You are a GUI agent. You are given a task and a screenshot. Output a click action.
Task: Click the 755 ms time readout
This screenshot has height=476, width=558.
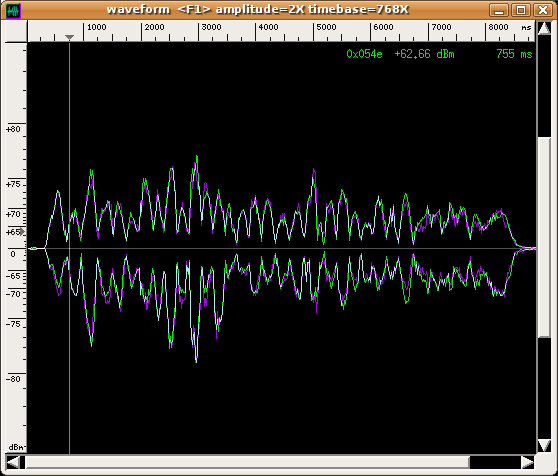click(x=514, y=54)
